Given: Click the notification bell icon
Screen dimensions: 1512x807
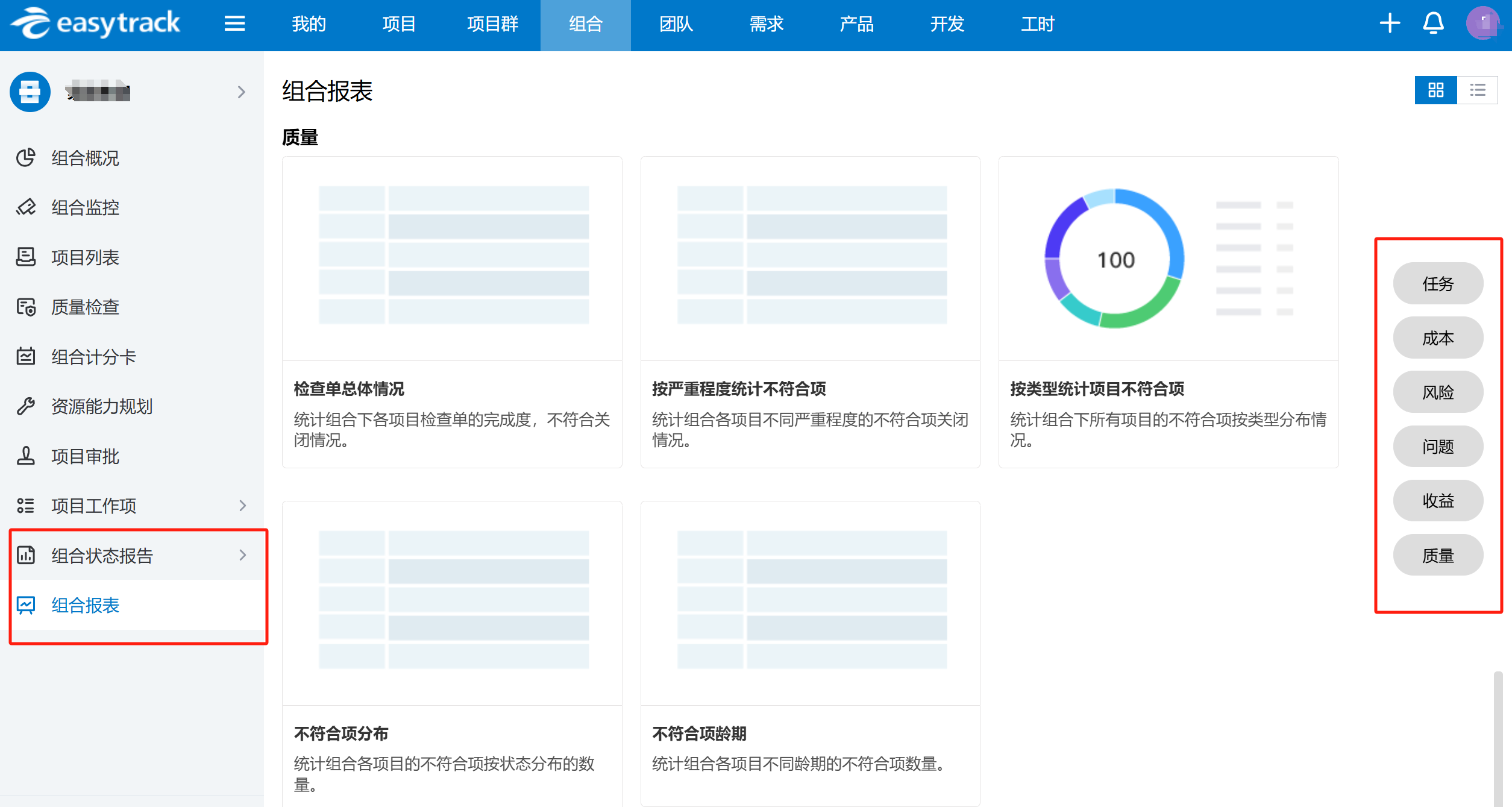Looking at the screenshot, I should pos(1432,24).
